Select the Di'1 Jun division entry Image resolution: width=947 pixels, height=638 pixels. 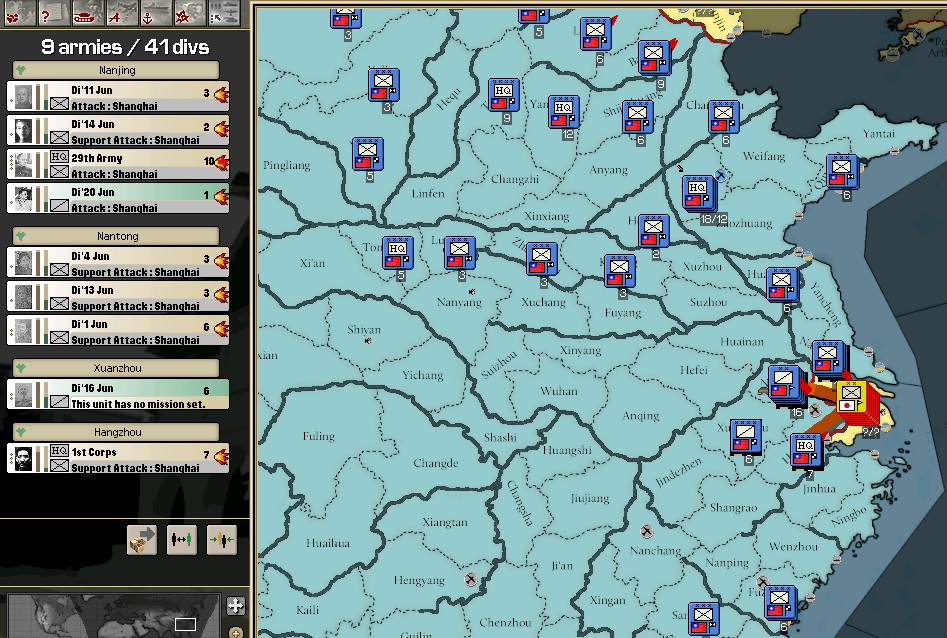[118, 330]
